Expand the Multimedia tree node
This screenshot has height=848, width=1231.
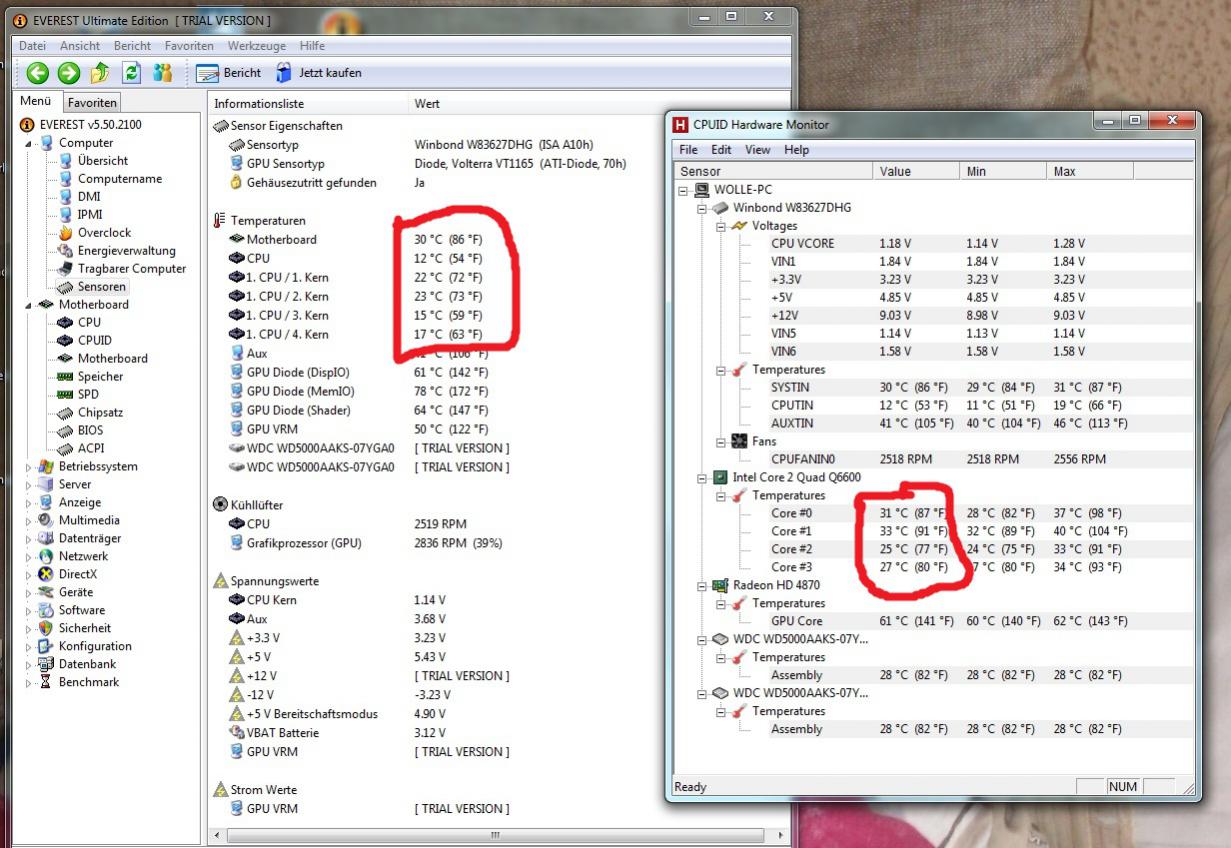tap(29, 521)
